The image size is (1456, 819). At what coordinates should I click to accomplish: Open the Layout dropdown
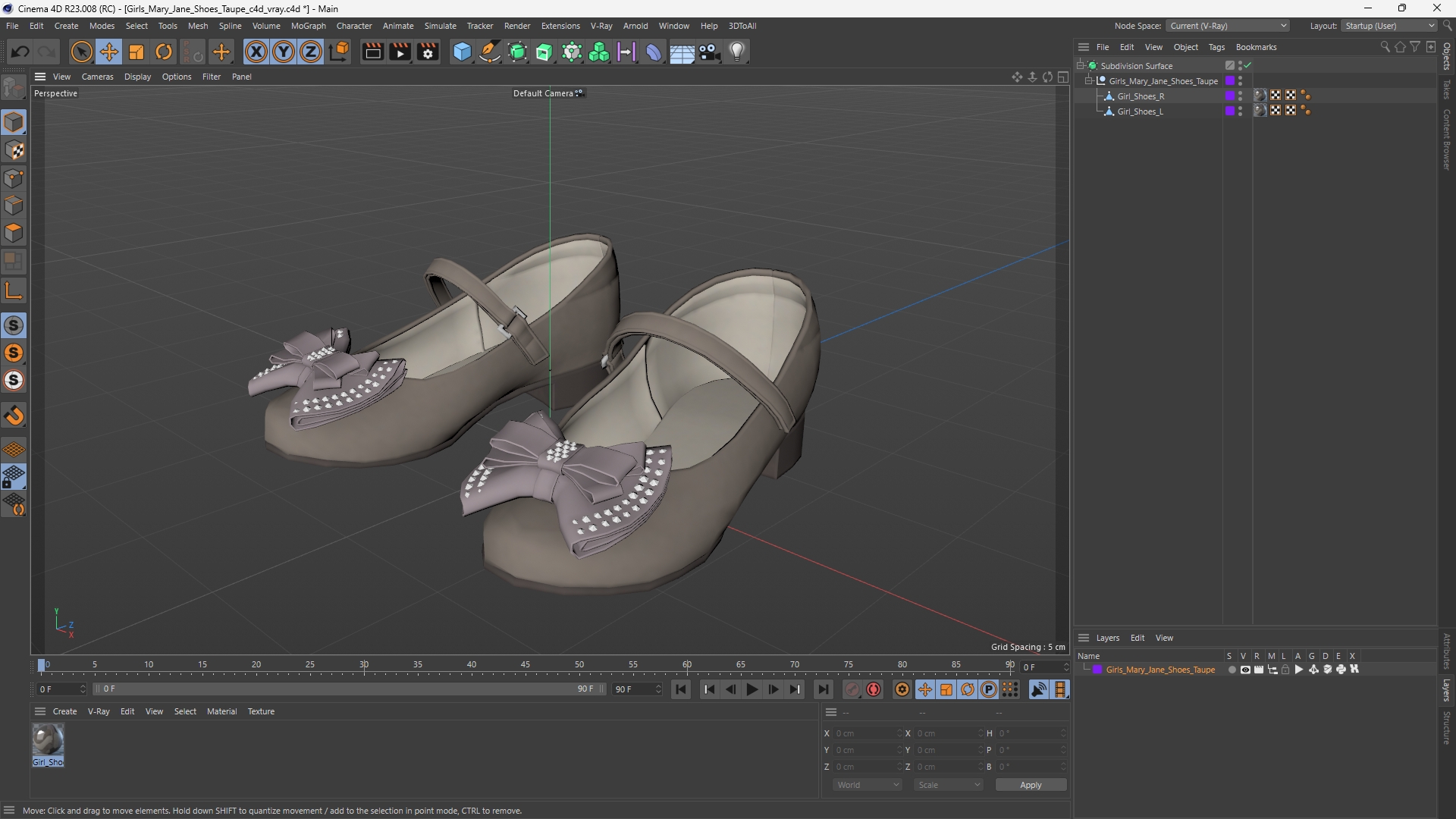[x=1389, y=26]
